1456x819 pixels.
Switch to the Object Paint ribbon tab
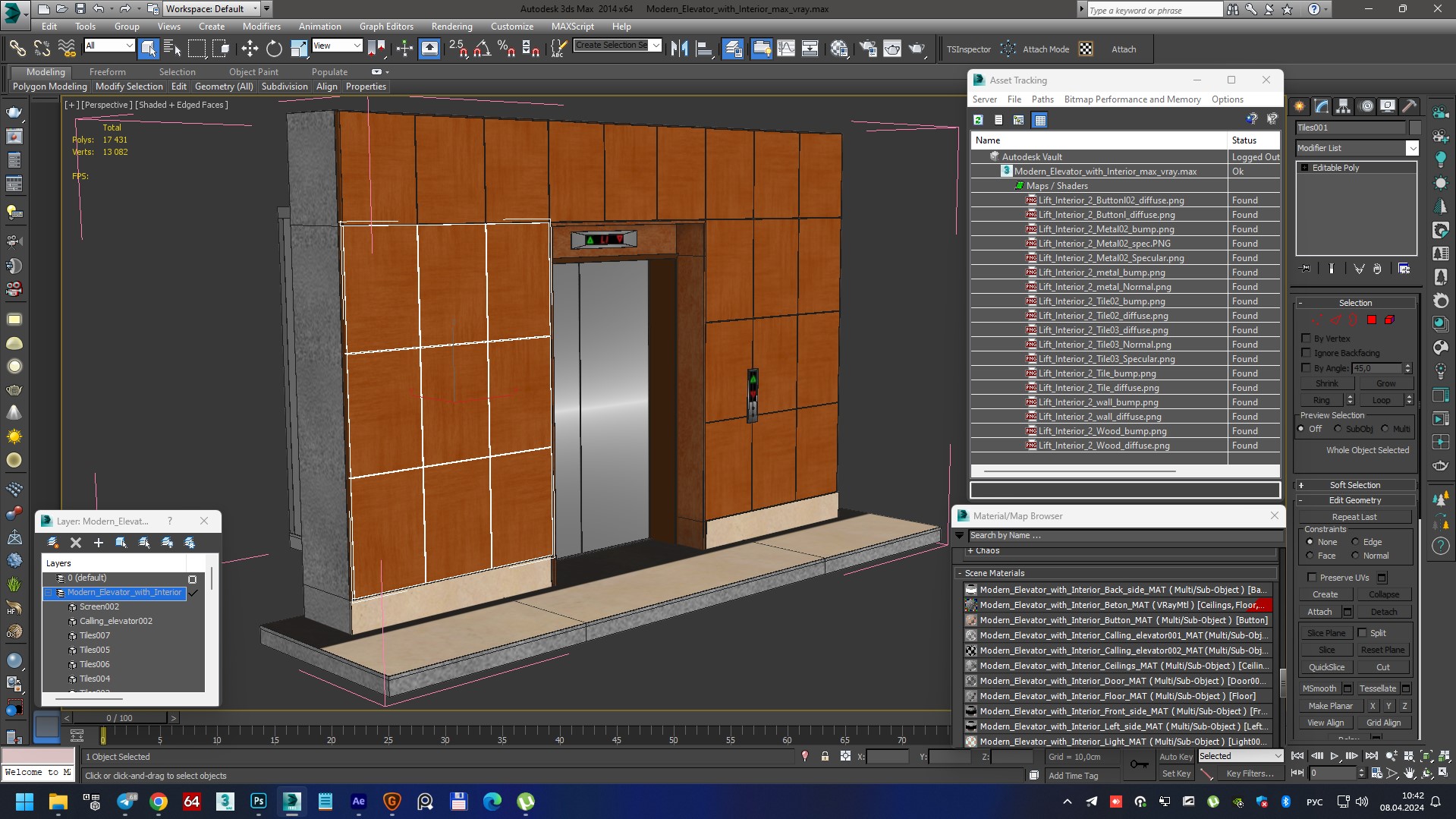[253, 72]
